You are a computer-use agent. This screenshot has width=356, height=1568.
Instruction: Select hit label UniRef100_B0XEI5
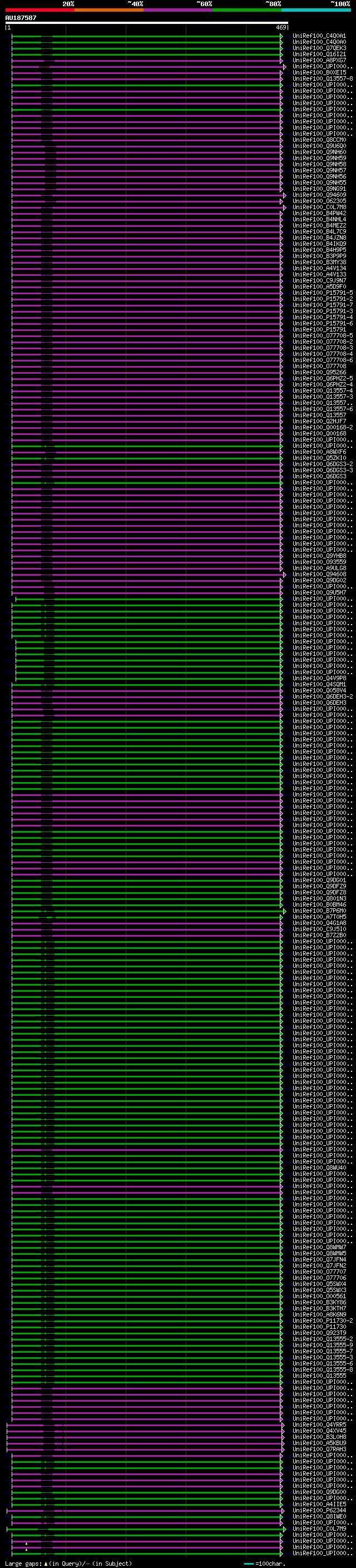point(319,72)
